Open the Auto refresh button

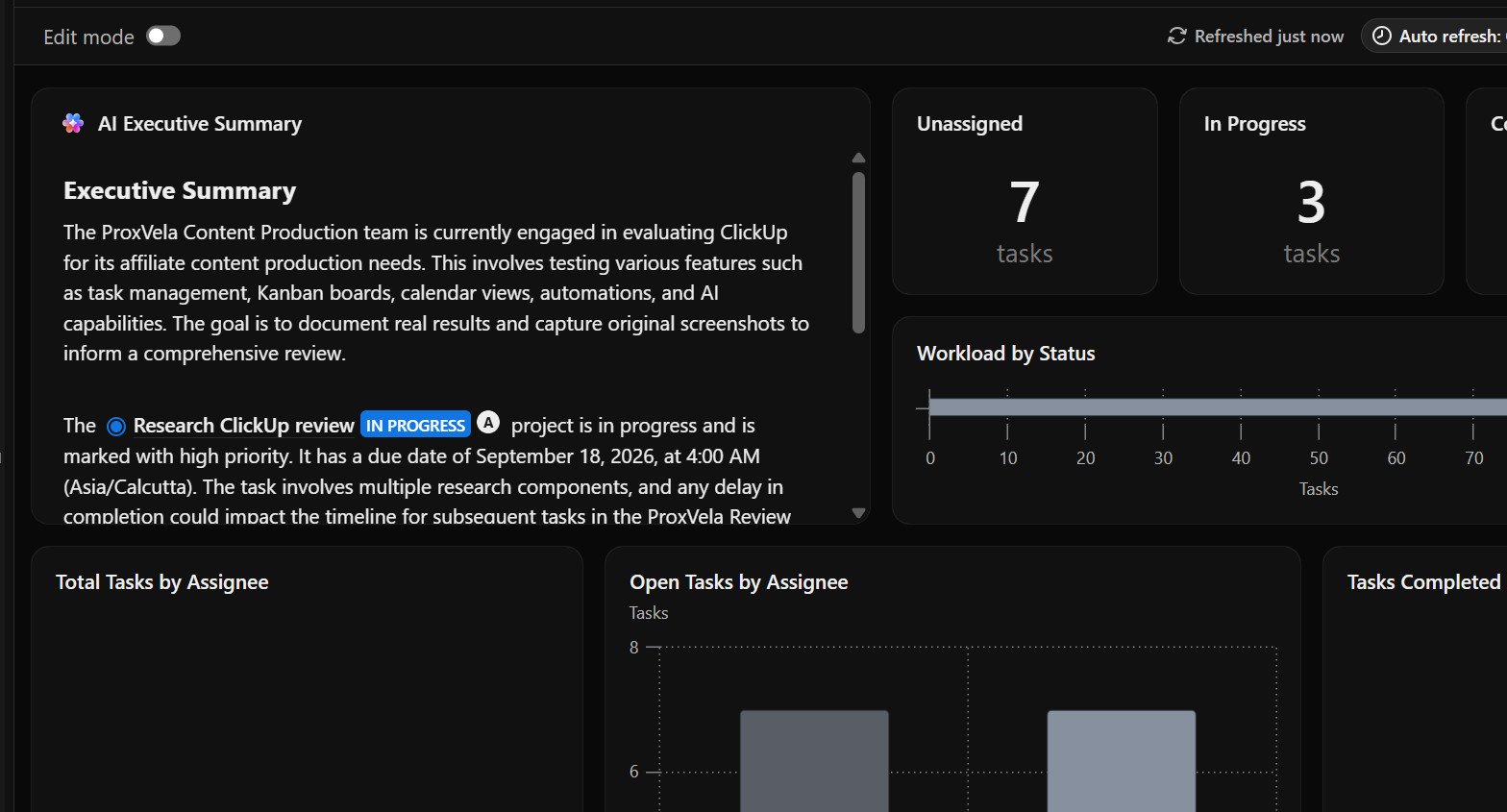point(1434,37)
